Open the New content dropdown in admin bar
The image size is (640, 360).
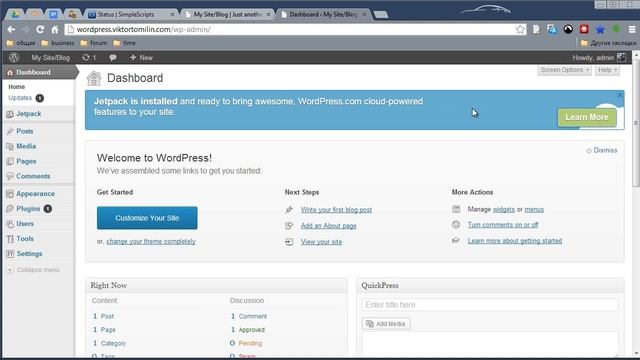click(x=141, y=58)
